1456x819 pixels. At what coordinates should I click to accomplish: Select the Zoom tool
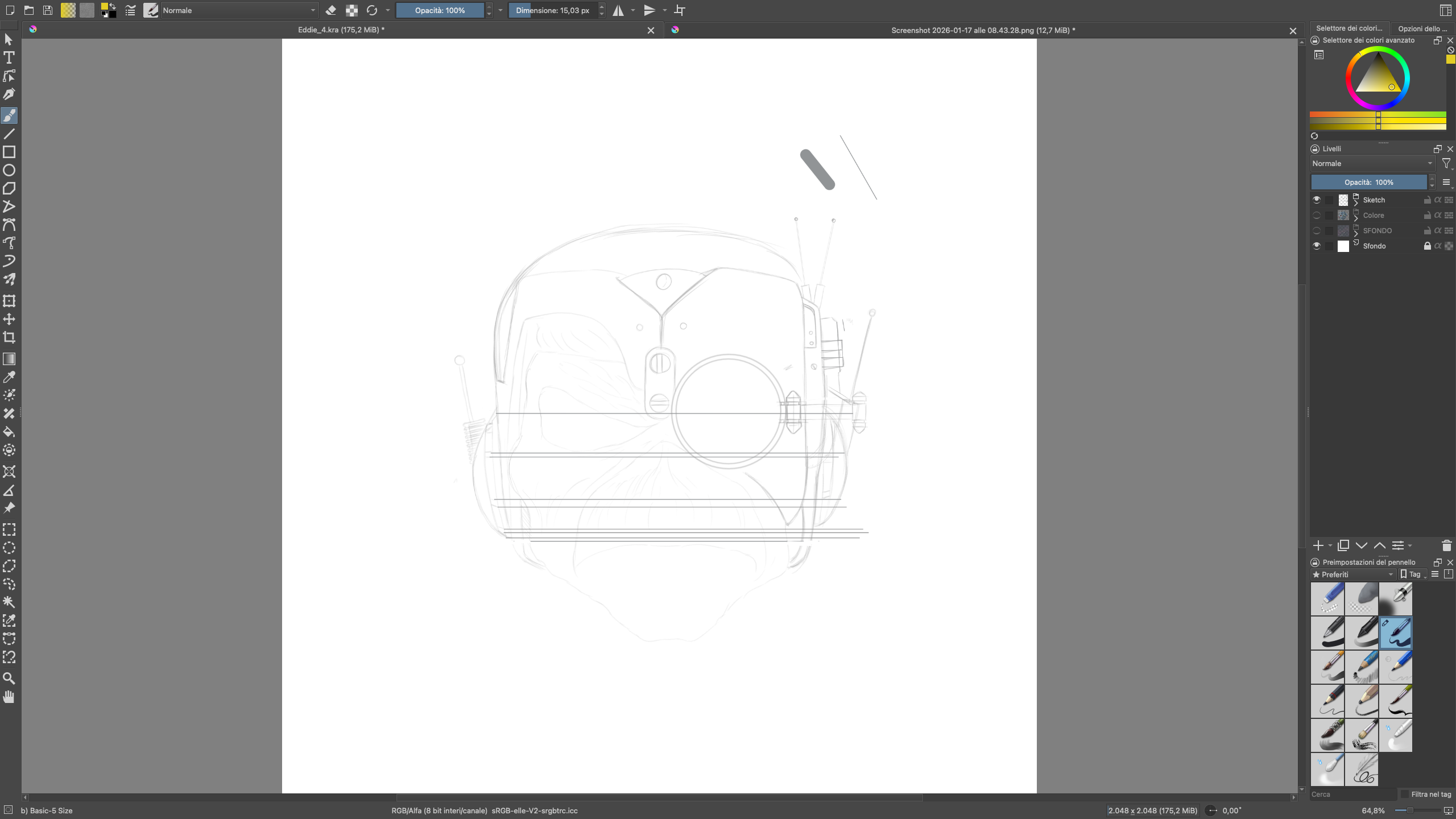9,679
